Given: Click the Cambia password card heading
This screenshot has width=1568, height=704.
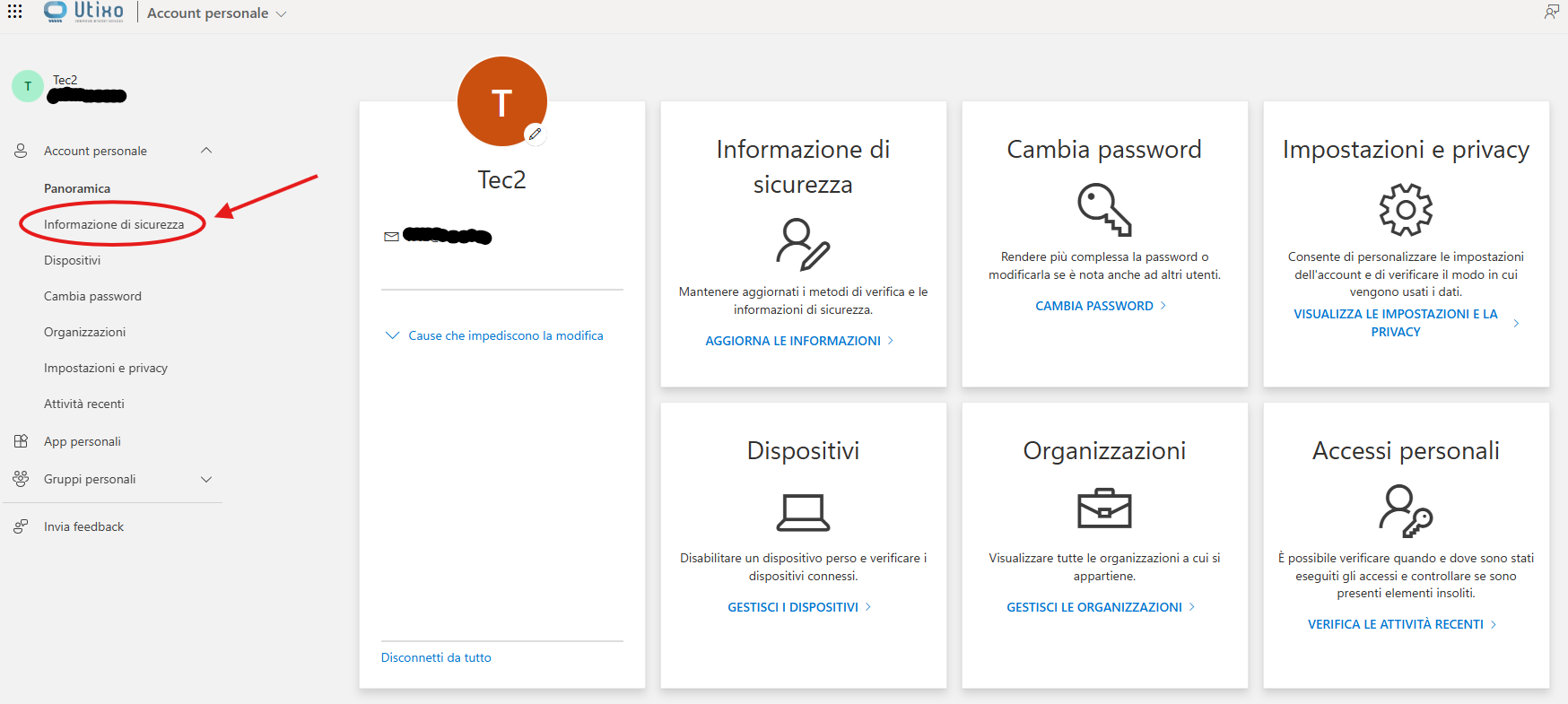Looking at the screenshot, I should coord(1104,149).
